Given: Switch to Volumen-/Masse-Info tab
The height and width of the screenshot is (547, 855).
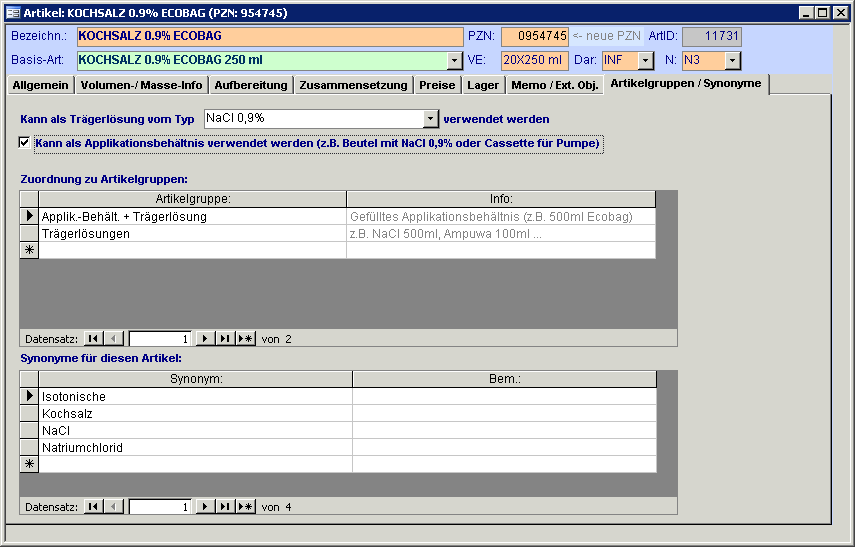Looking at the screenshot, I should [141, 85].
